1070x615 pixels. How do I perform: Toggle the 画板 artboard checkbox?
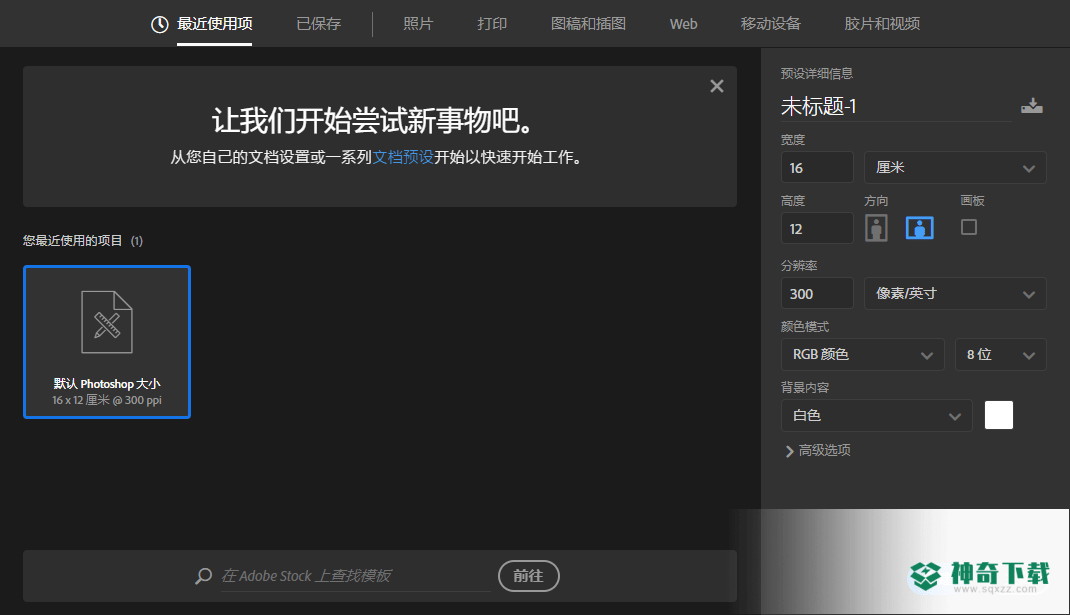tap(968, 227)
